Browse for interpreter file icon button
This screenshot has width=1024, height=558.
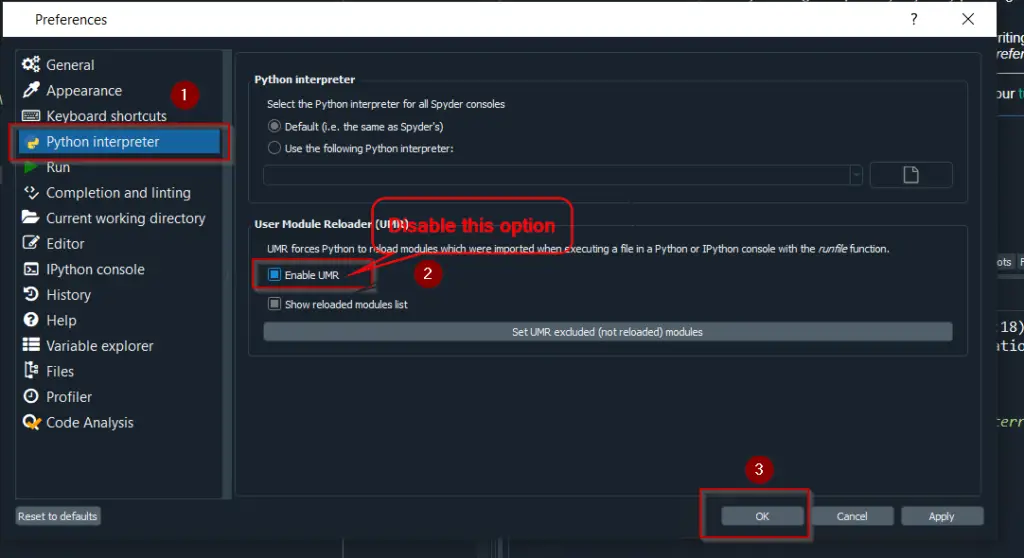click(x=911, y=174)
